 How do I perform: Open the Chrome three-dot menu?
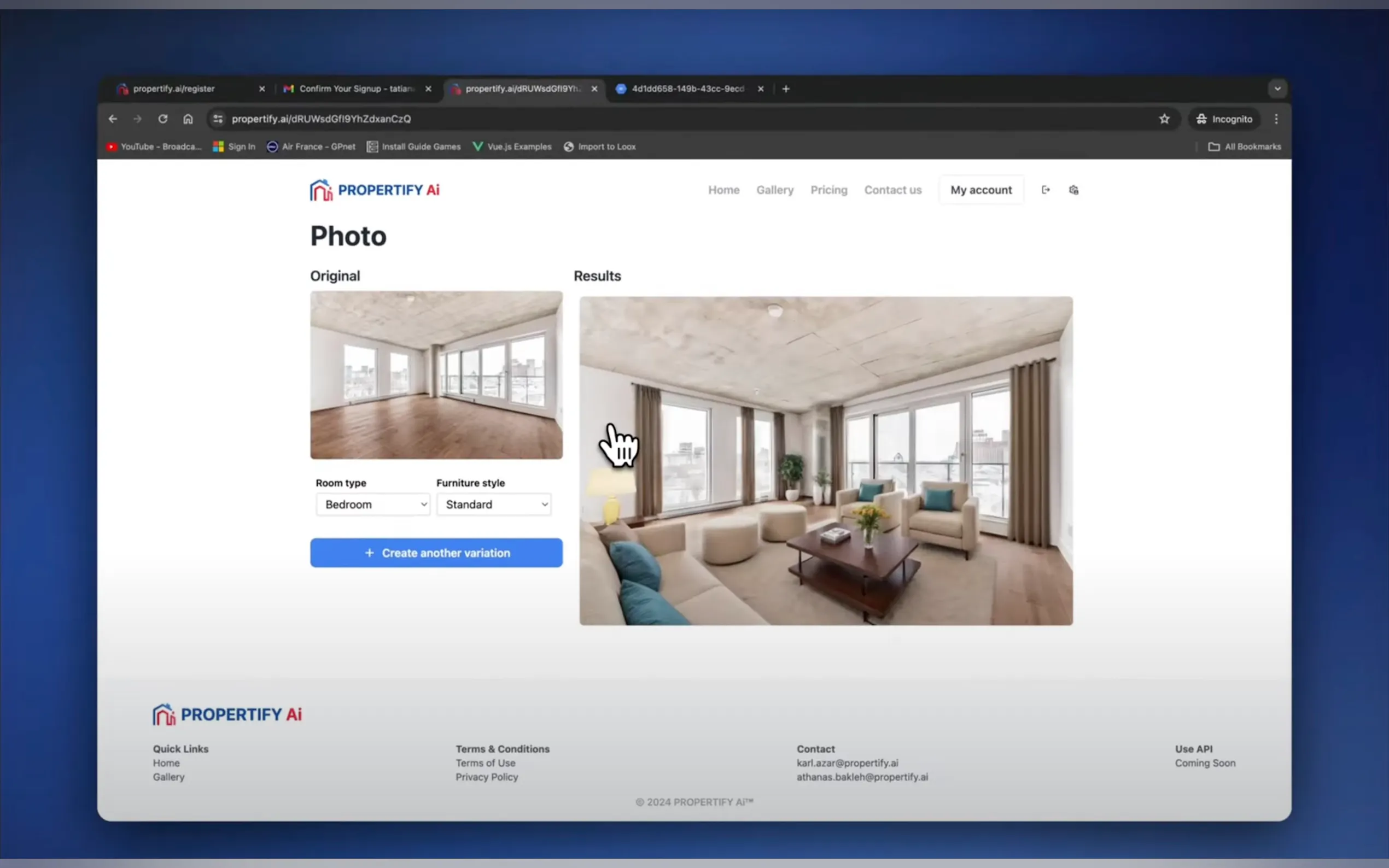1276,119
